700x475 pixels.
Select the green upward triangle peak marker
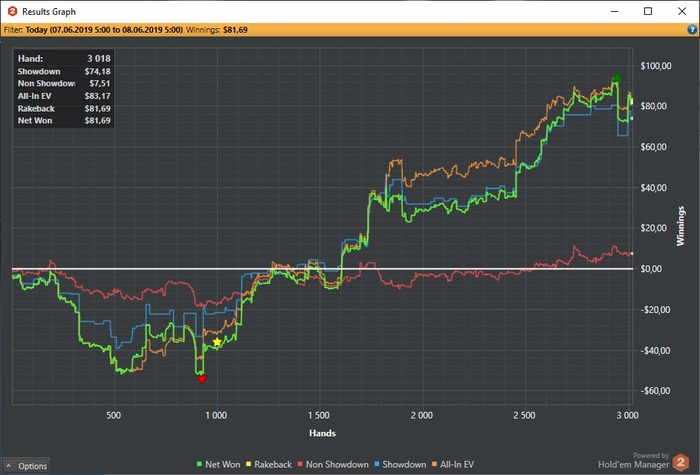pos(617,78)
